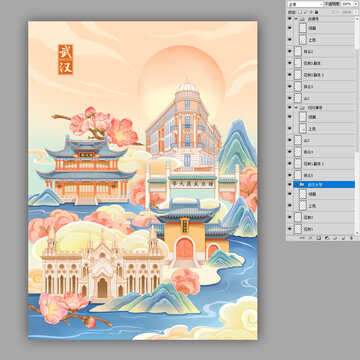
Task: Select 上色 layer inside 古德寺 group
Action: 323,40
